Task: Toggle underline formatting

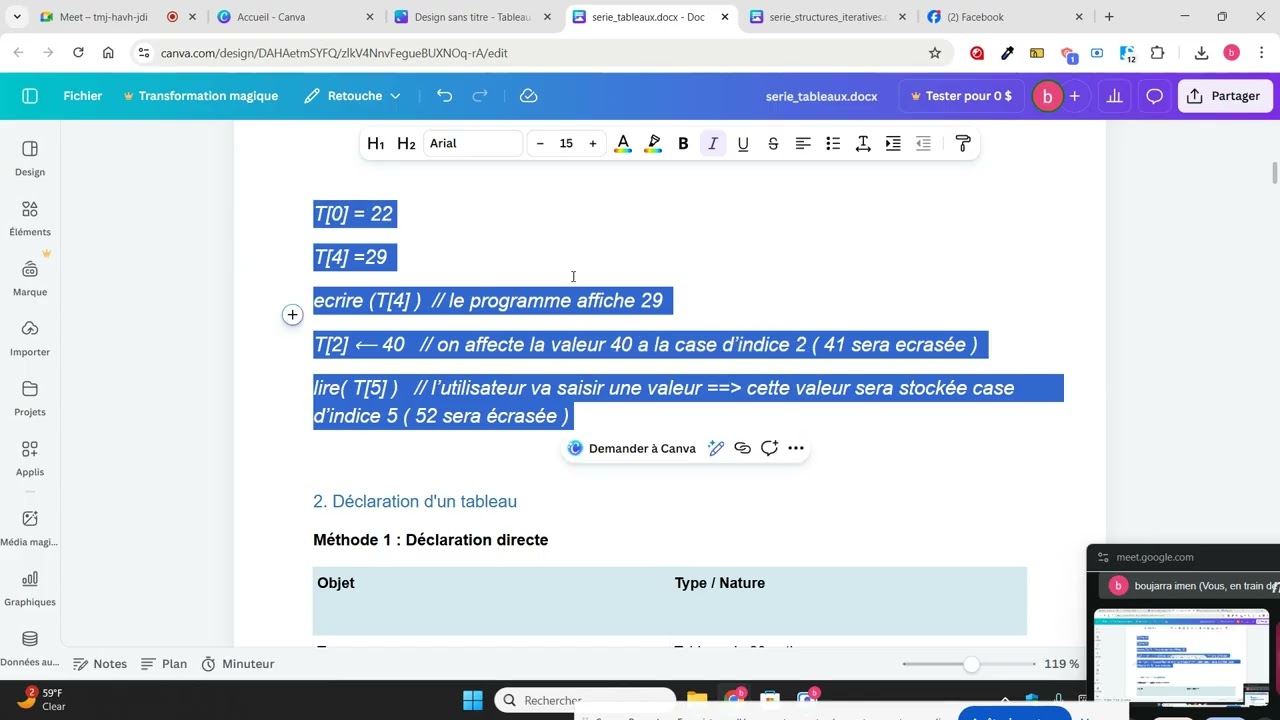Action: point(743,144)
